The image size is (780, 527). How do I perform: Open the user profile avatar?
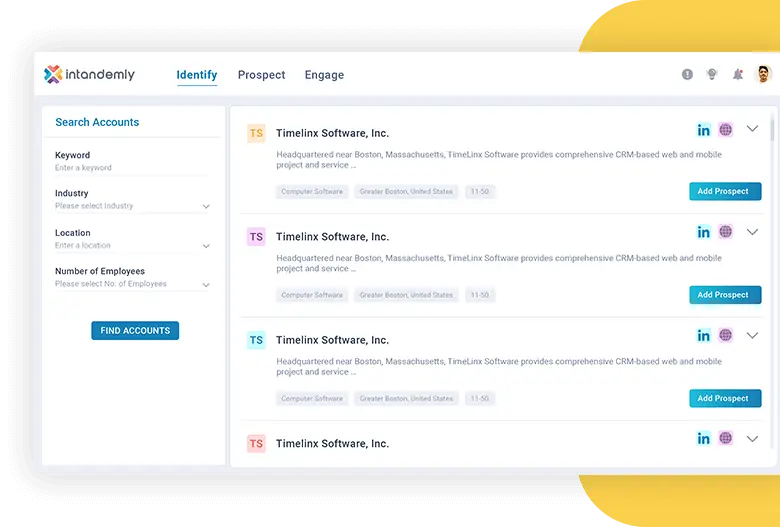tap(763, 74)
